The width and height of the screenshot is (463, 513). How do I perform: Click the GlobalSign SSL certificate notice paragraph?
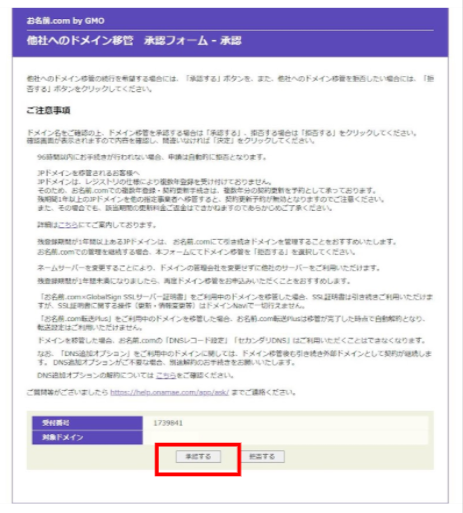pos(235,301)
